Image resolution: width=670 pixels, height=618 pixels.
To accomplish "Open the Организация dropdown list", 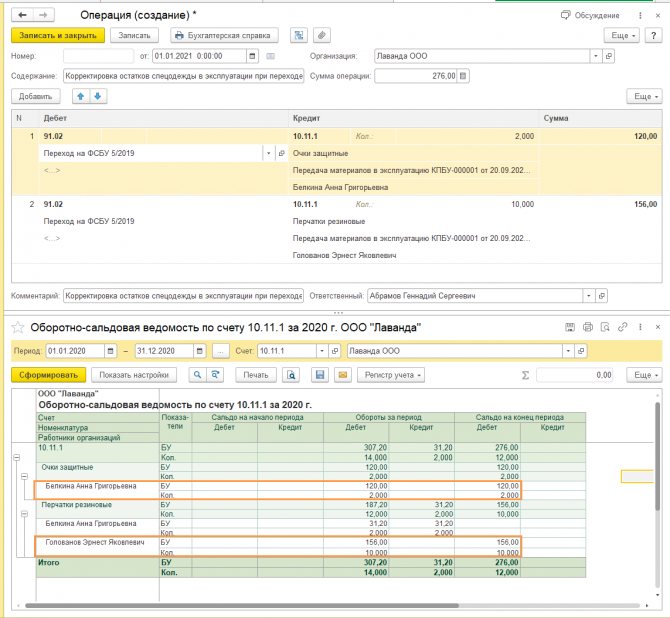I will [x=596, y=56].
